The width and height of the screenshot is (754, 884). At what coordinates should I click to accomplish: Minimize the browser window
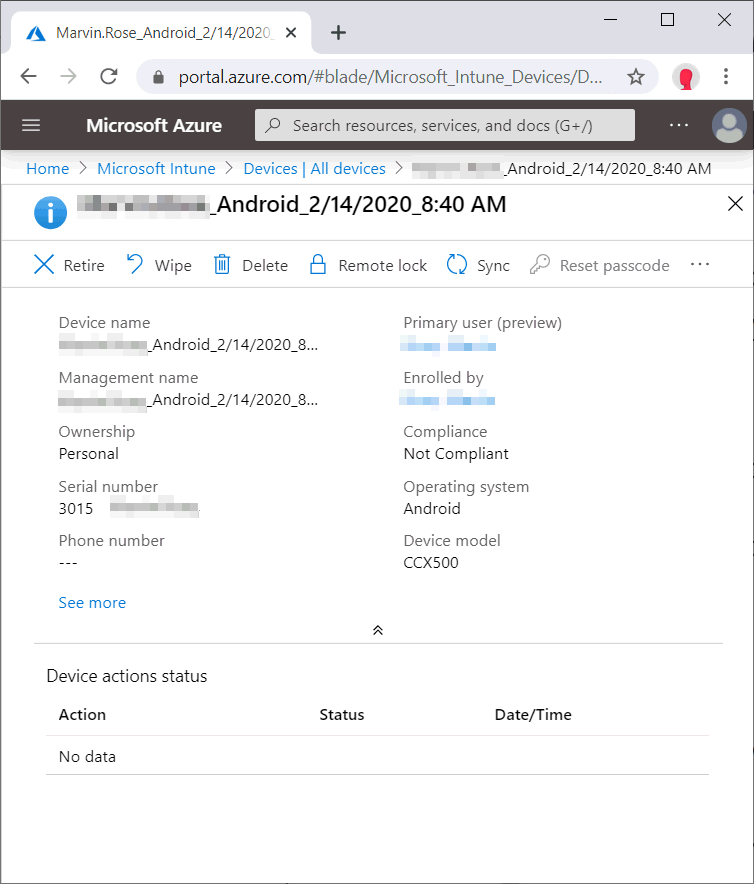(x=610, y=20)
